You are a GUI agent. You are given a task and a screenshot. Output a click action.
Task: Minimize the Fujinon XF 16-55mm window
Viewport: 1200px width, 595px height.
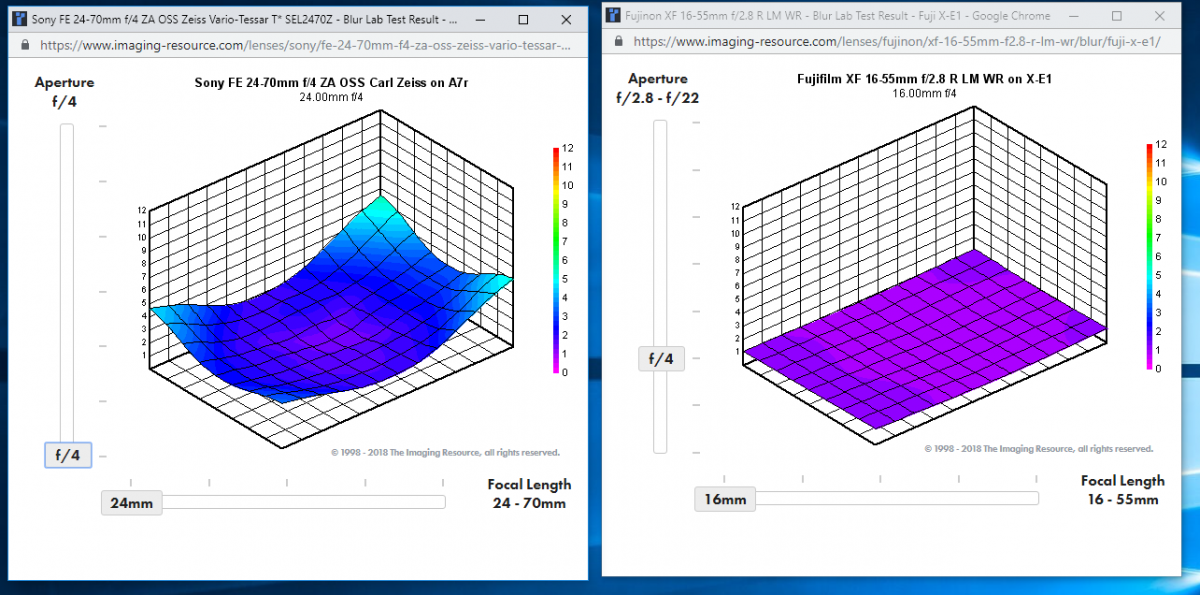click(x=1072, y=16)
